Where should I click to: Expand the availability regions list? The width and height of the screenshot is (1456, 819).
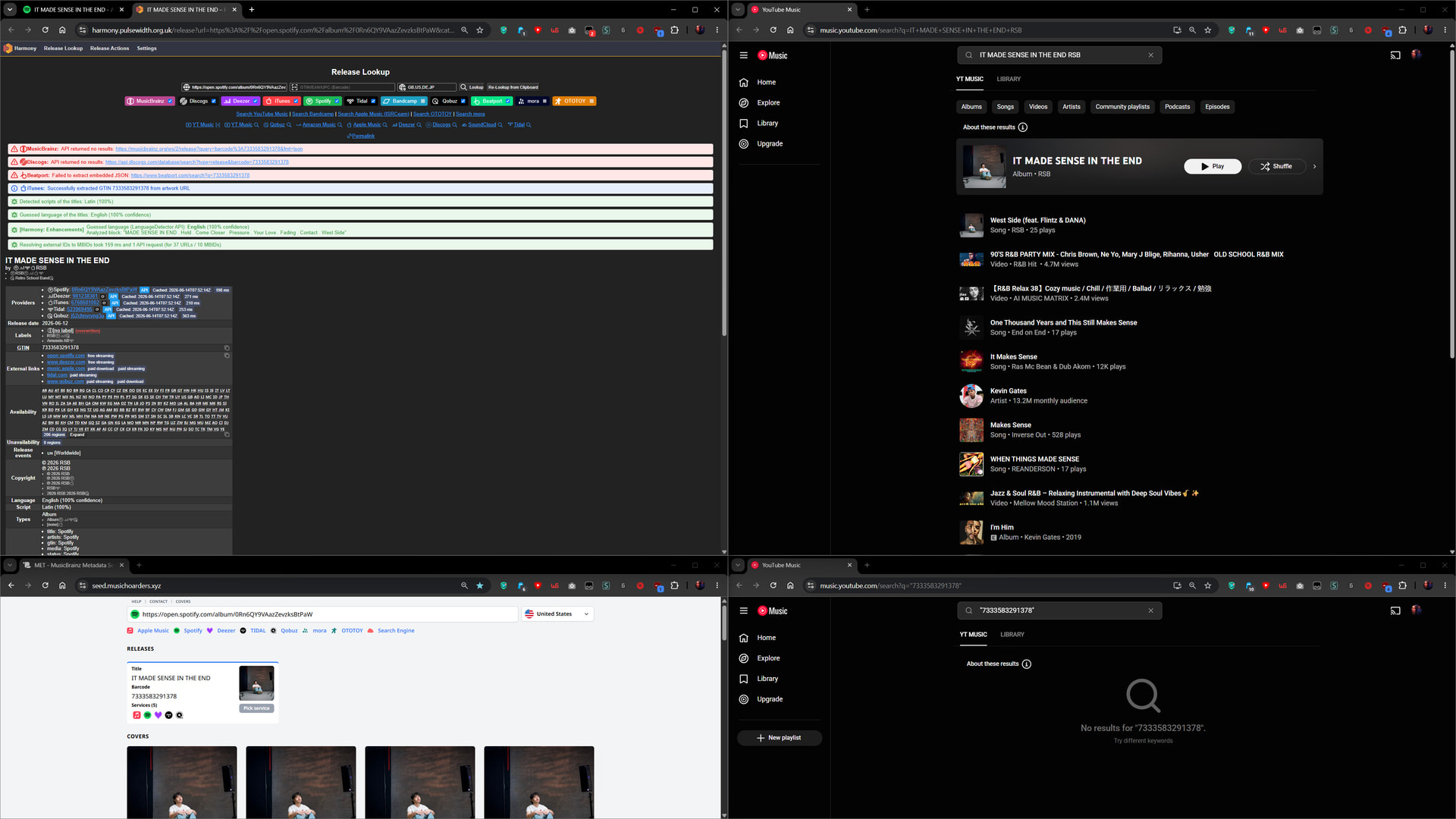point(77,435)
